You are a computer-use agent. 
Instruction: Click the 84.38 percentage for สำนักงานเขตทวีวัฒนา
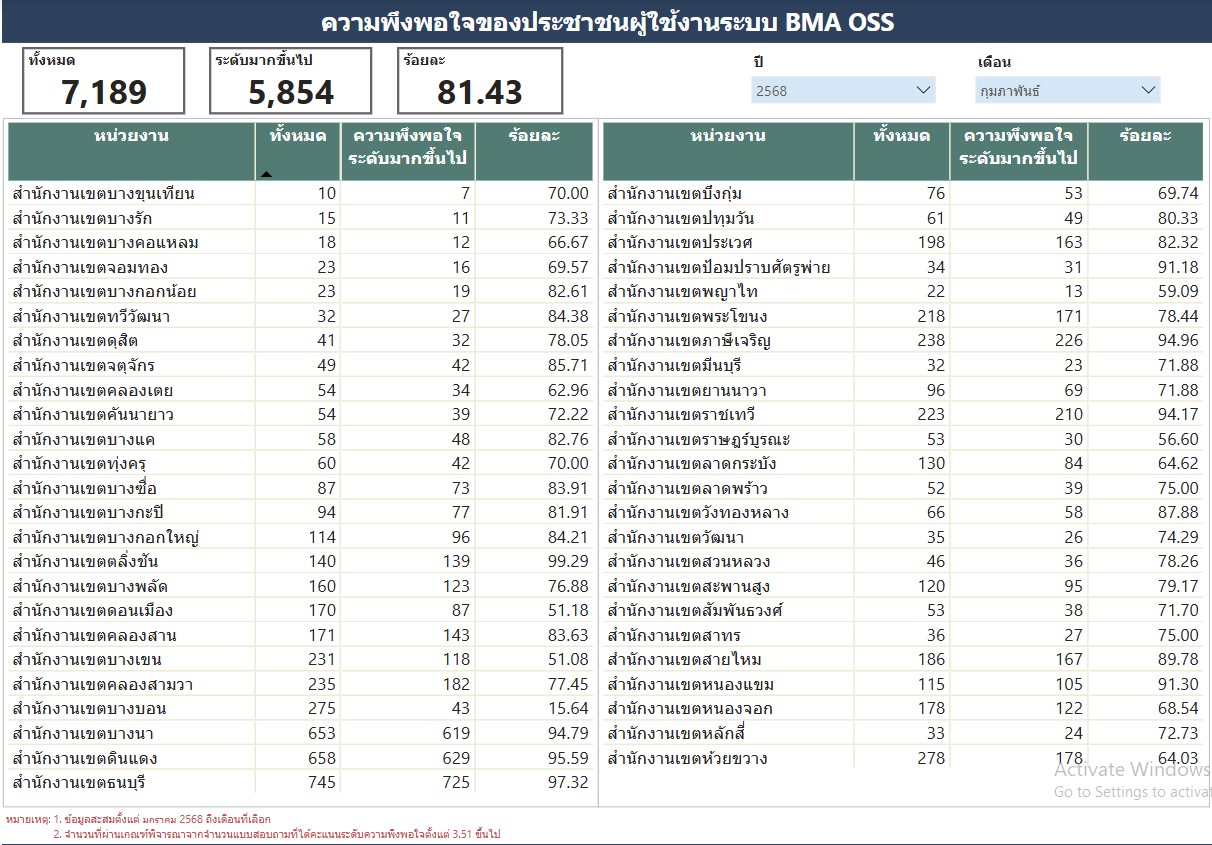(567, 316)
